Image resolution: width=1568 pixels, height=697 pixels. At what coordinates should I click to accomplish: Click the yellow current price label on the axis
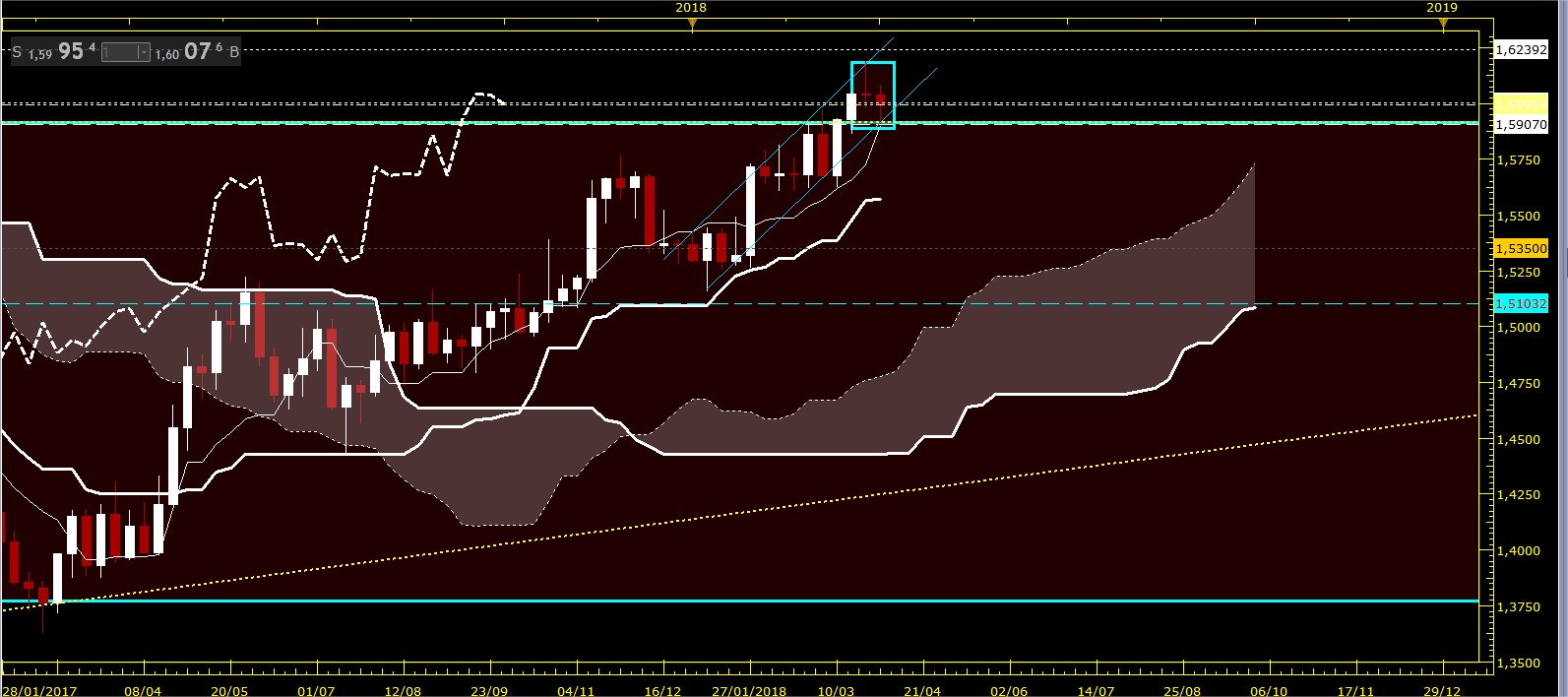click(1521, 103)
